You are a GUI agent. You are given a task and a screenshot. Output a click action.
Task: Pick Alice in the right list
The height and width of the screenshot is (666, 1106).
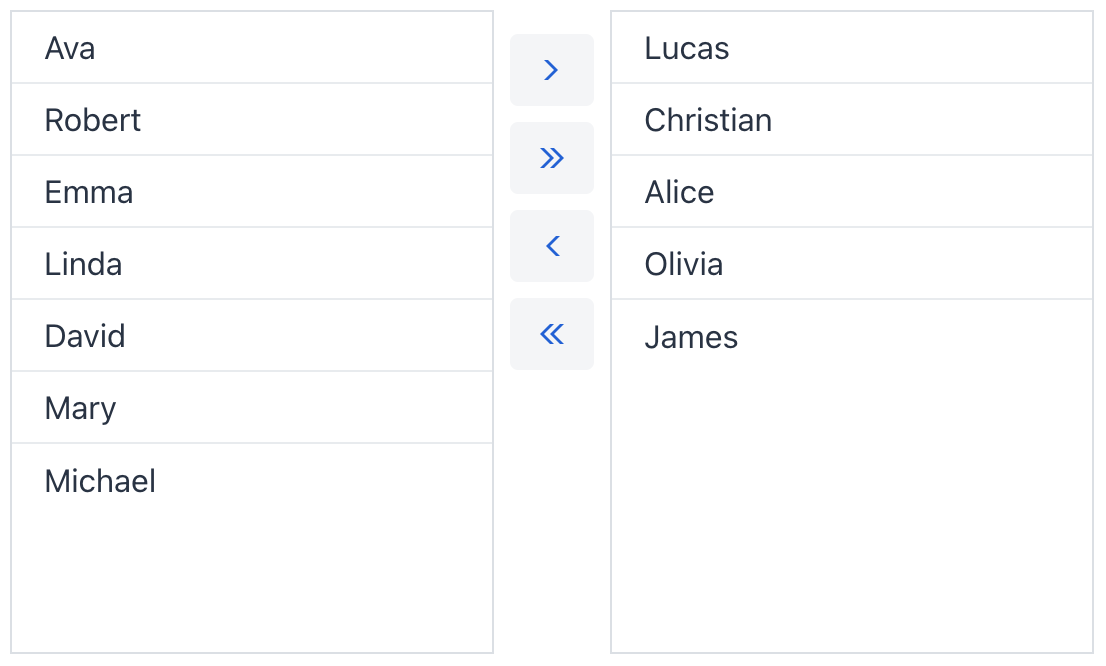click(679, 192)
